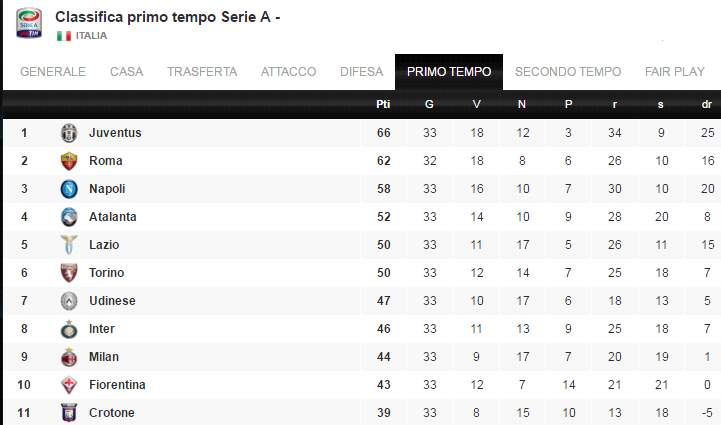Click the ITALIA country link
Viewport: 721px width, 425px height.
click(91, 36)
